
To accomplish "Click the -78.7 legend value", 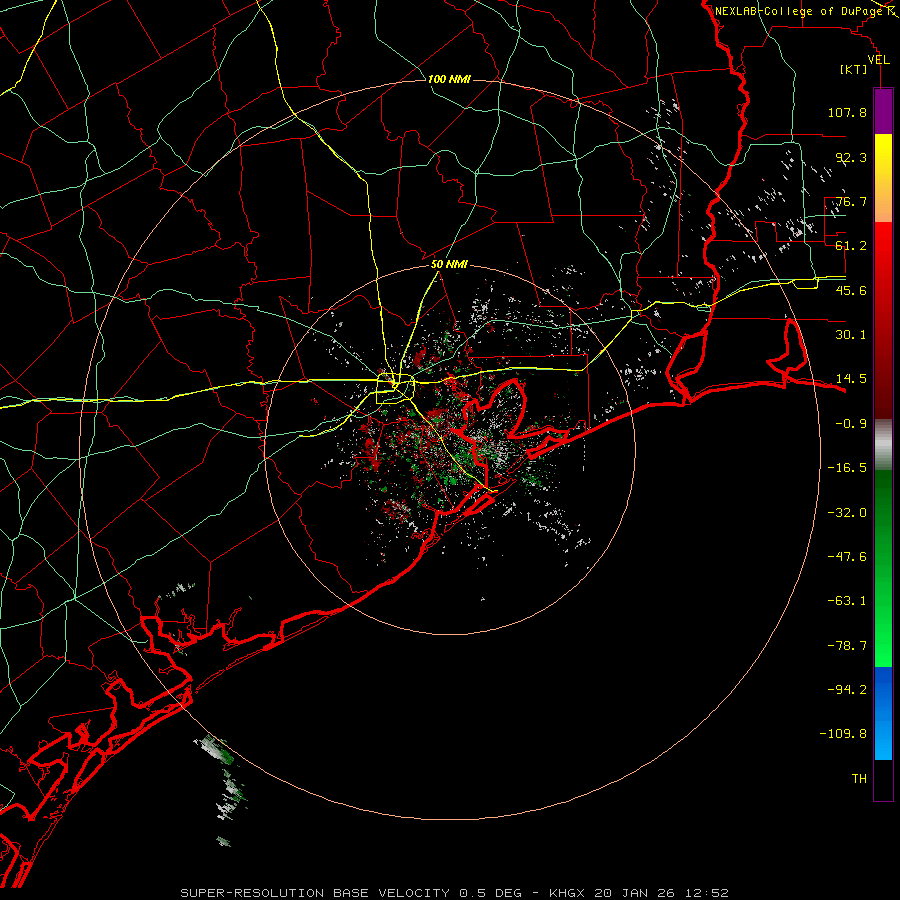I will click(x=847, y=646).
